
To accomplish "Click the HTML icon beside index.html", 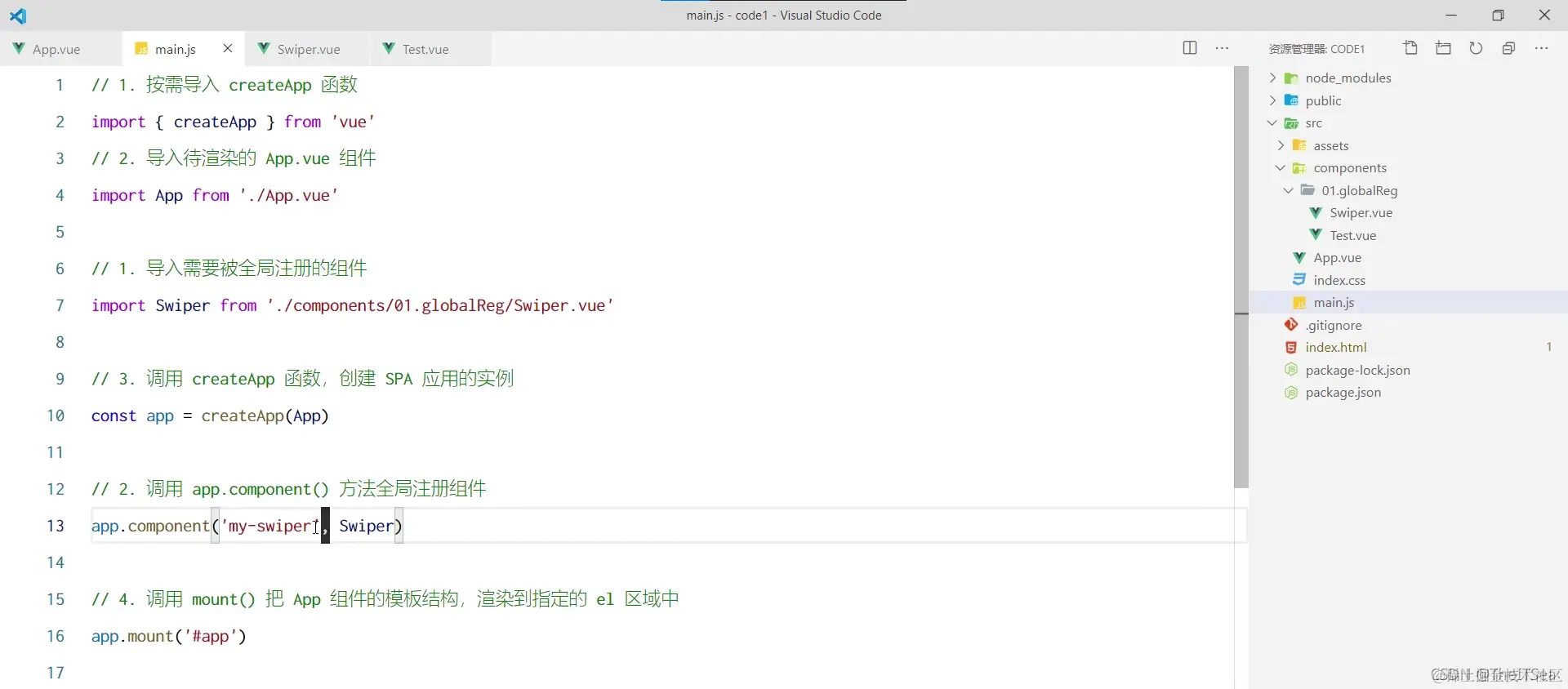I will coord(1291,348).
